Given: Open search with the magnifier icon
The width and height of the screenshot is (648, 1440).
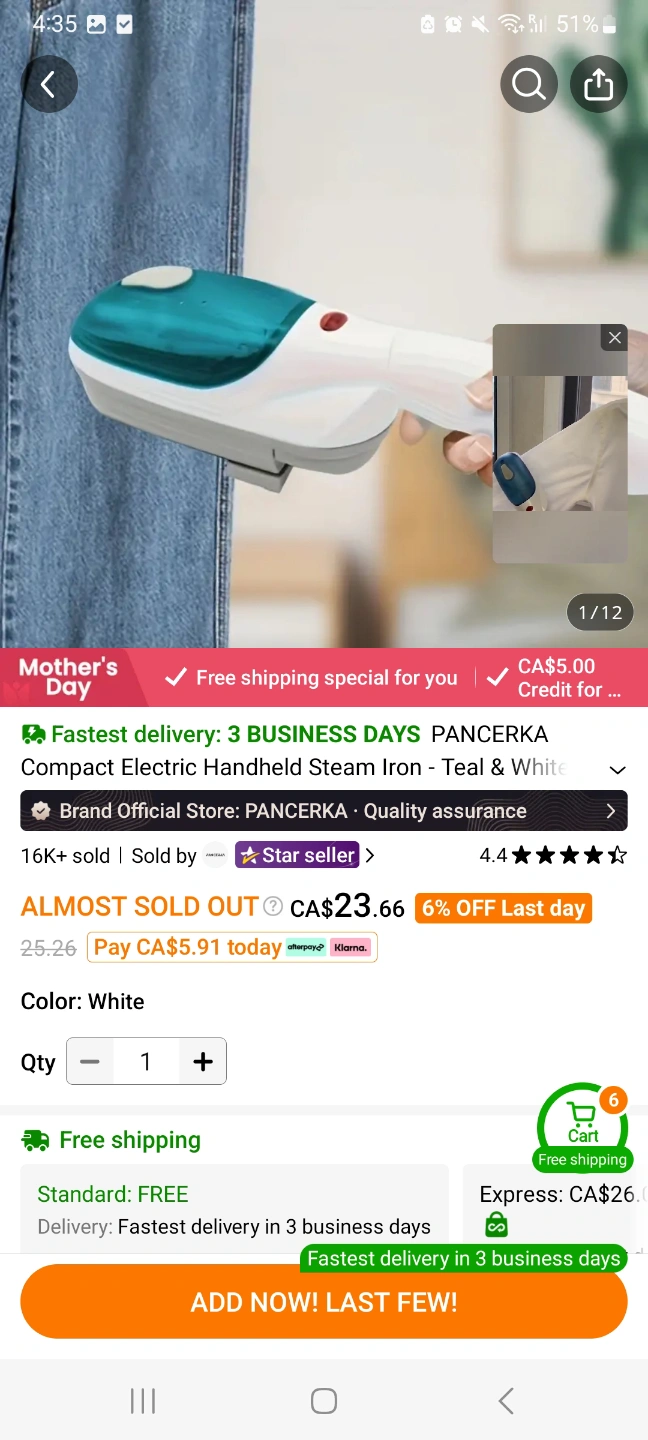Looking at the screenshot, I should point(529,85).
